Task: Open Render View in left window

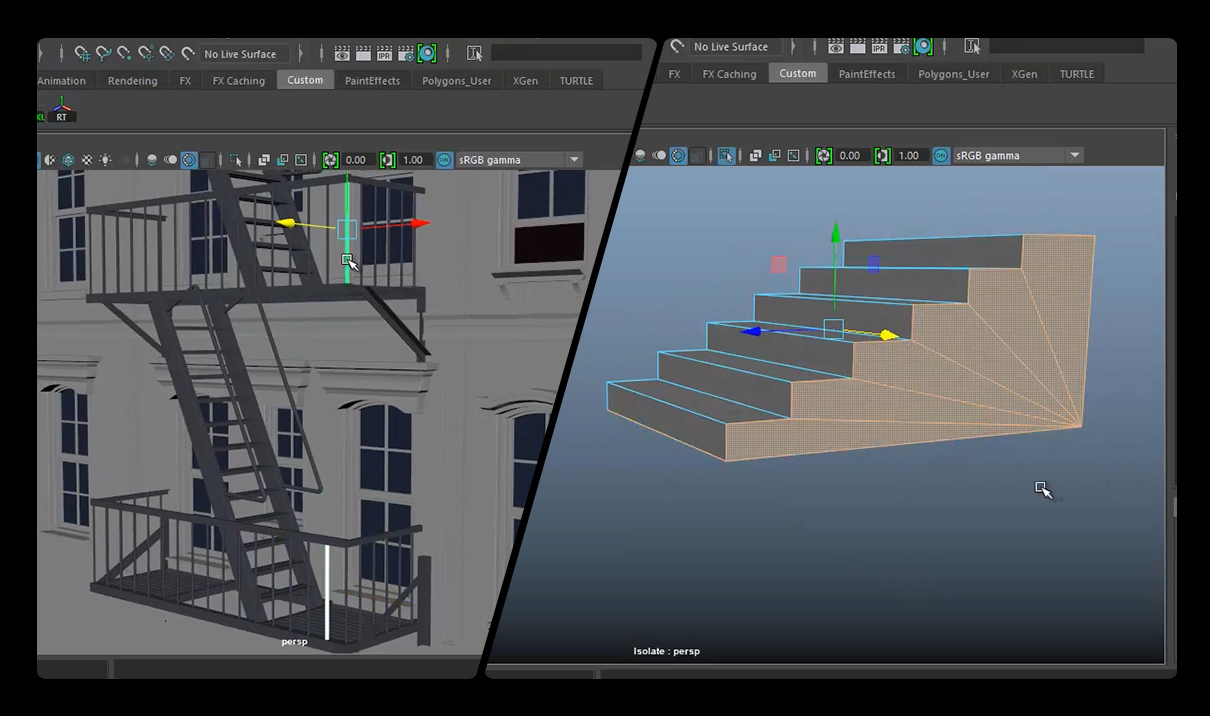Action: coord(342,54)
